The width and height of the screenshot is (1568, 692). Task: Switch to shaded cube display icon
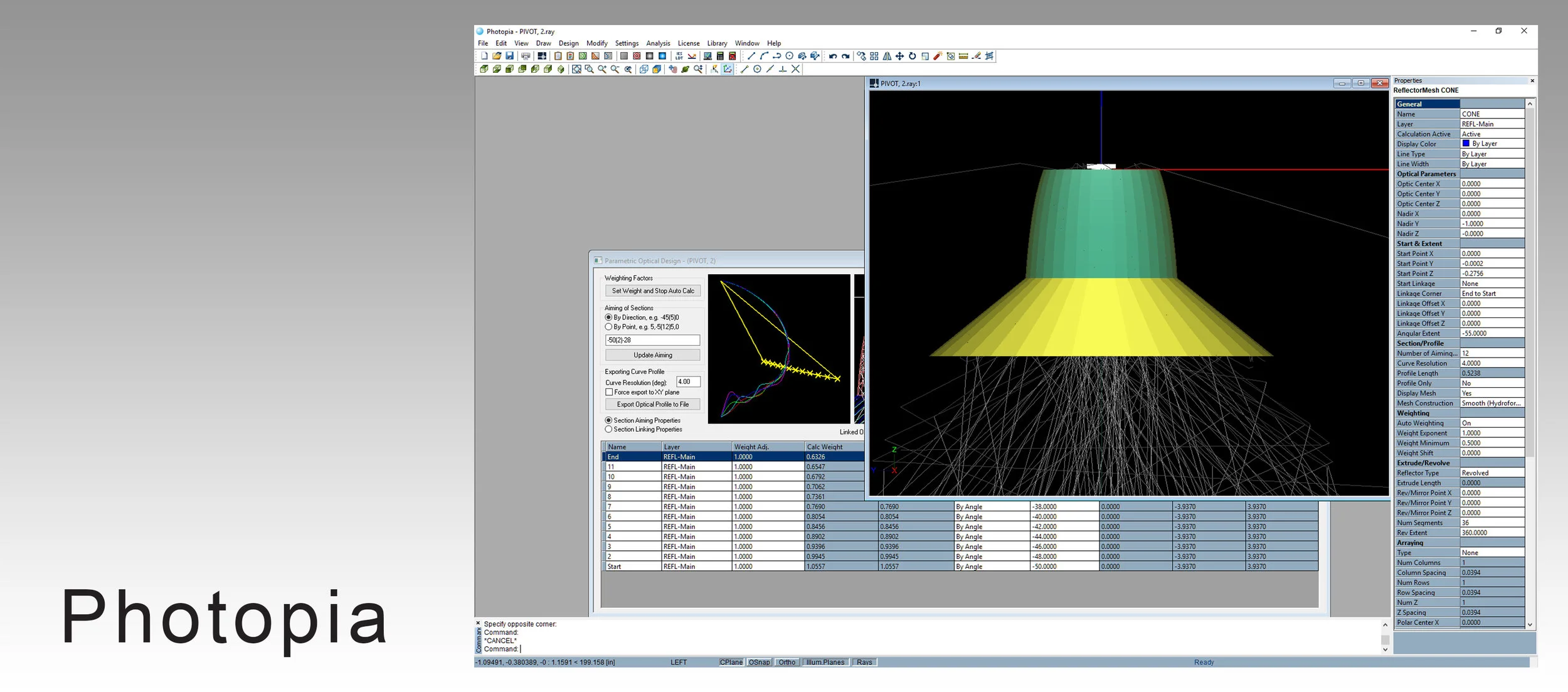tap(657, 69)
